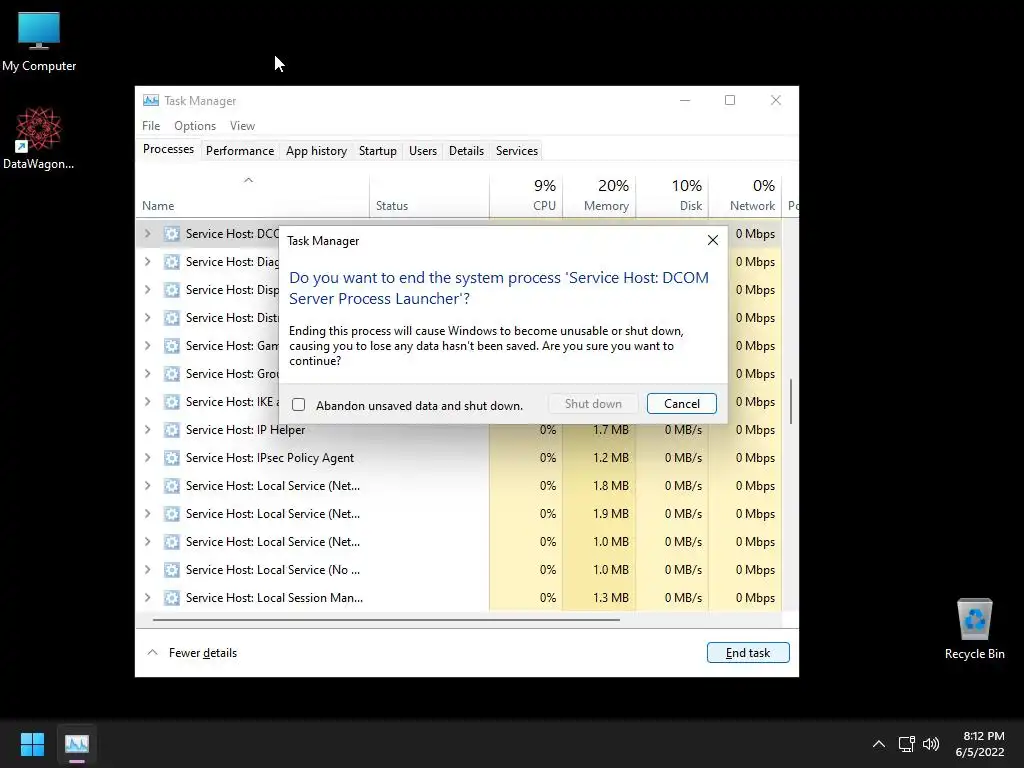Click gear icon of Service Host: Gro row
Viewport: 1024px width, 768px height.
click(x=172, y=374)
